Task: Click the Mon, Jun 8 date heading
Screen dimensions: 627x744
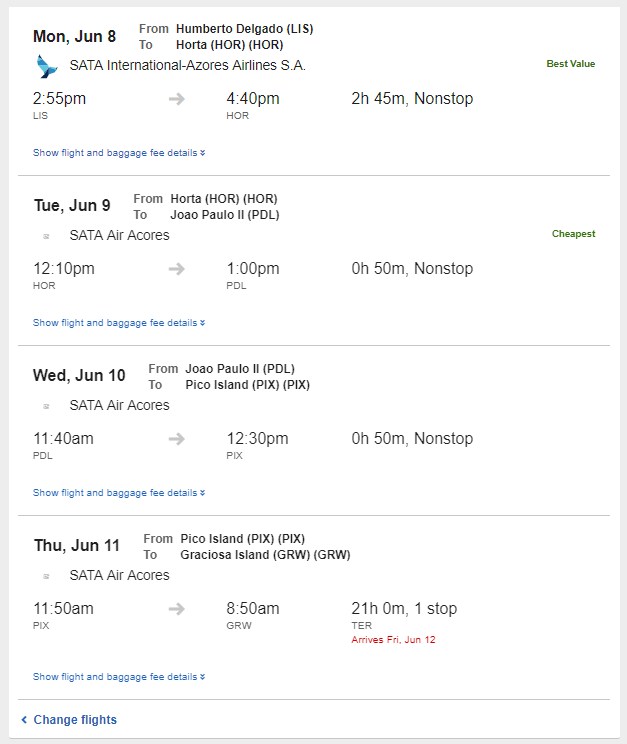Action: tap(75, 37)
